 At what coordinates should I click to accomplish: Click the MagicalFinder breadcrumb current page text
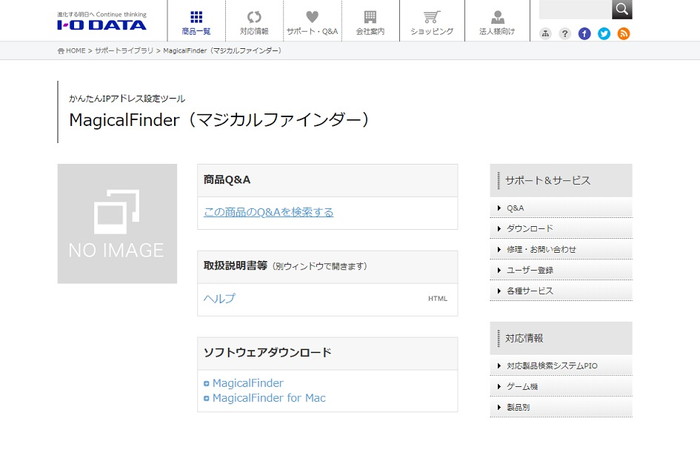click(x=222, y=51)
